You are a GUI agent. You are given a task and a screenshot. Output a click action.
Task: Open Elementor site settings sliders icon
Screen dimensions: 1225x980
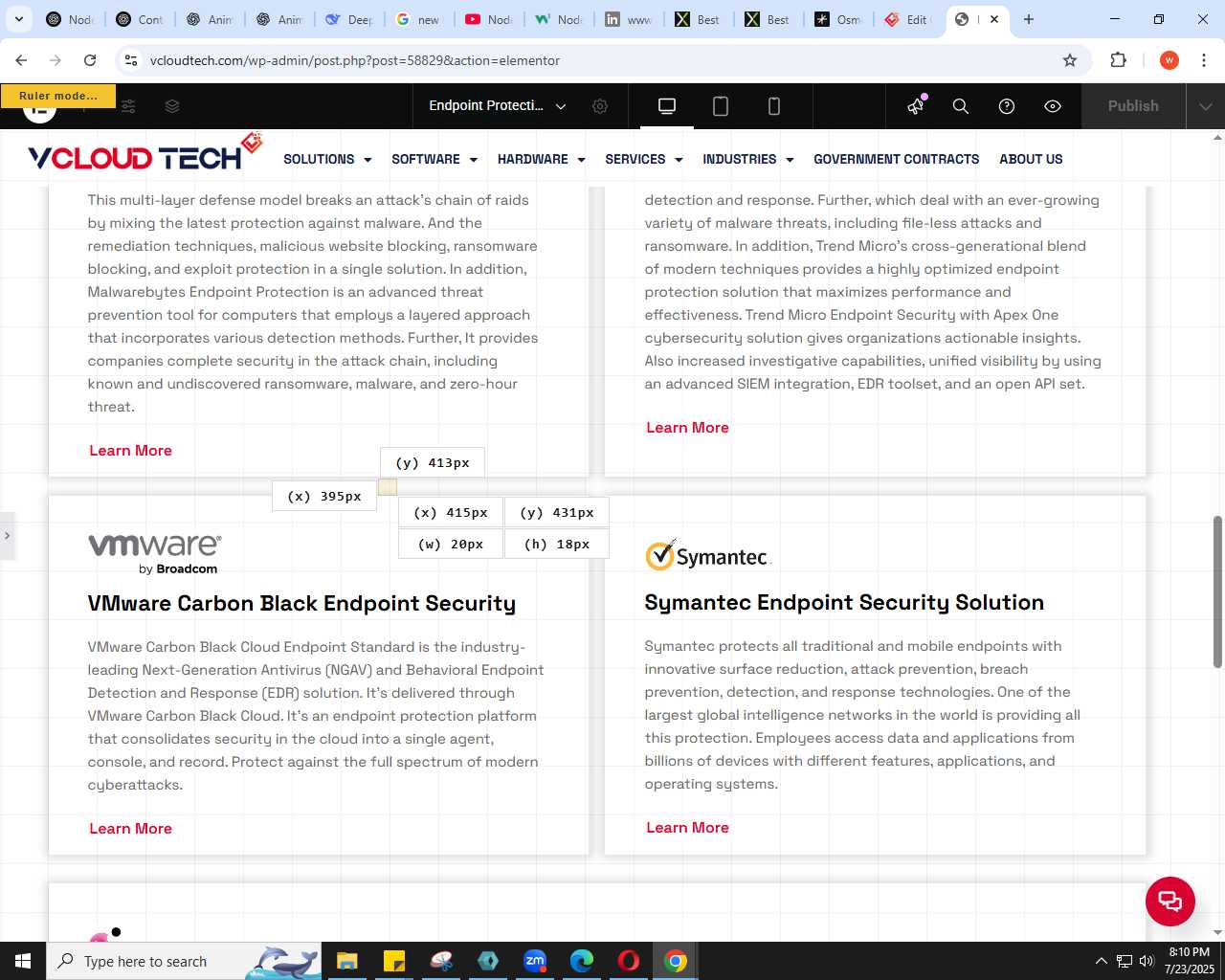pyautogui.click(x=128, y=106)
